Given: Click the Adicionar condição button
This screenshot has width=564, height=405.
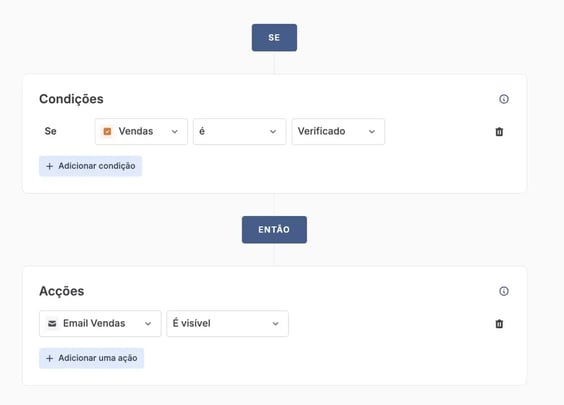Looking at the screenshot, I should coord(91,166).
